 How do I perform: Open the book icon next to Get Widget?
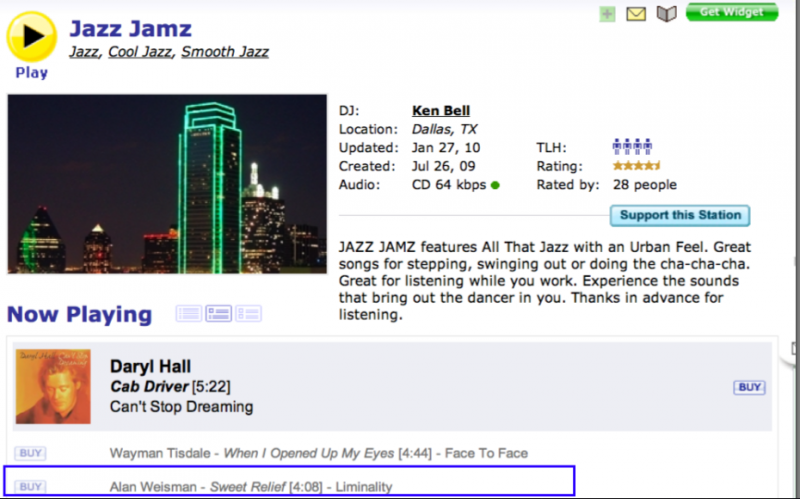[666, 14]
